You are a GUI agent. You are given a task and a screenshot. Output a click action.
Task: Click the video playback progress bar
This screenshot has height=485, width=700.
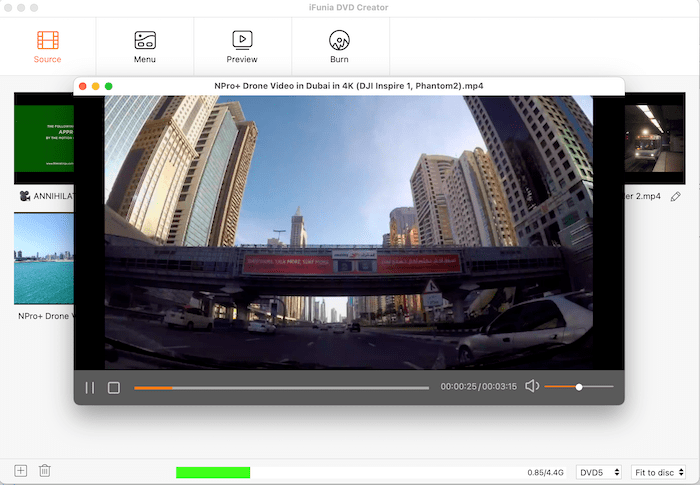(281, 387)
